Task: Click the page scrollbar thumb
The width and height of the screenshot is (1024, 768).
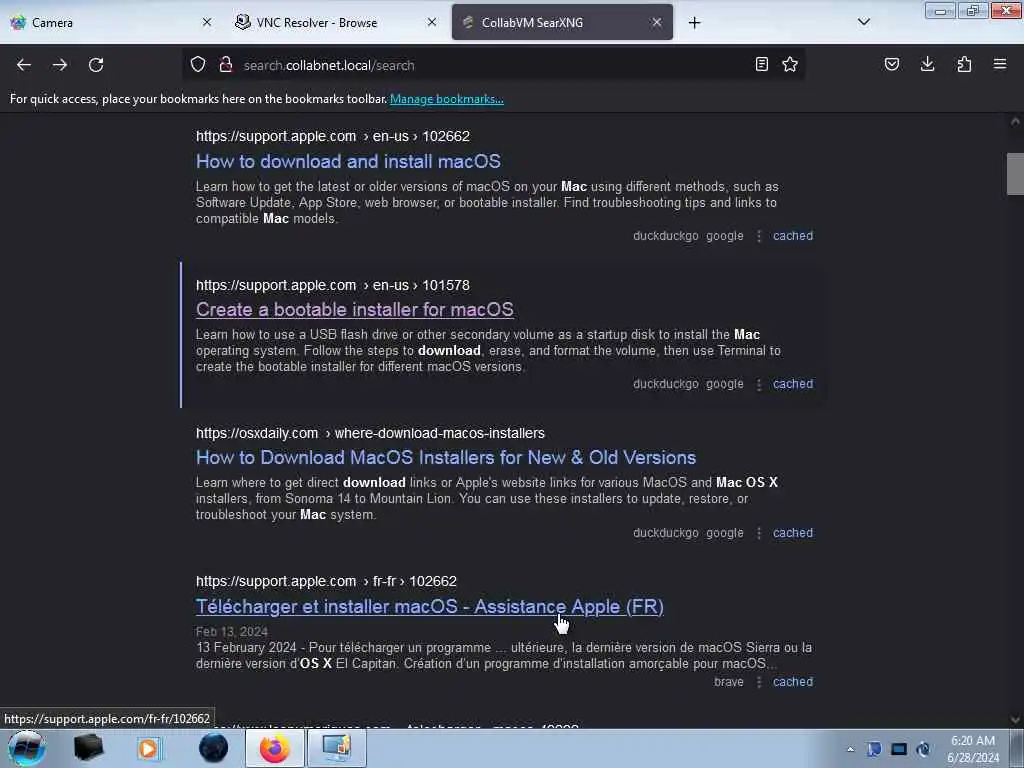Action: 1015,174
